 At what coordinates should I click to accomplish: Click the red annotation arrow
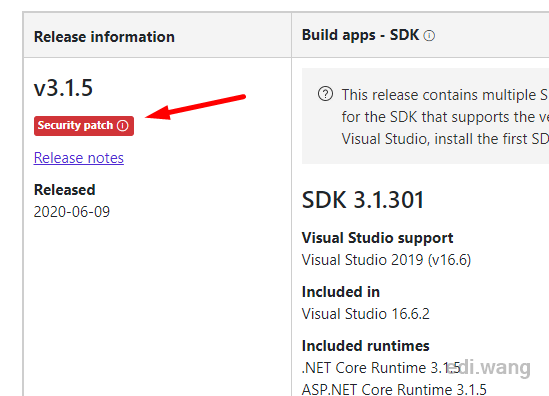coord(195,107)
